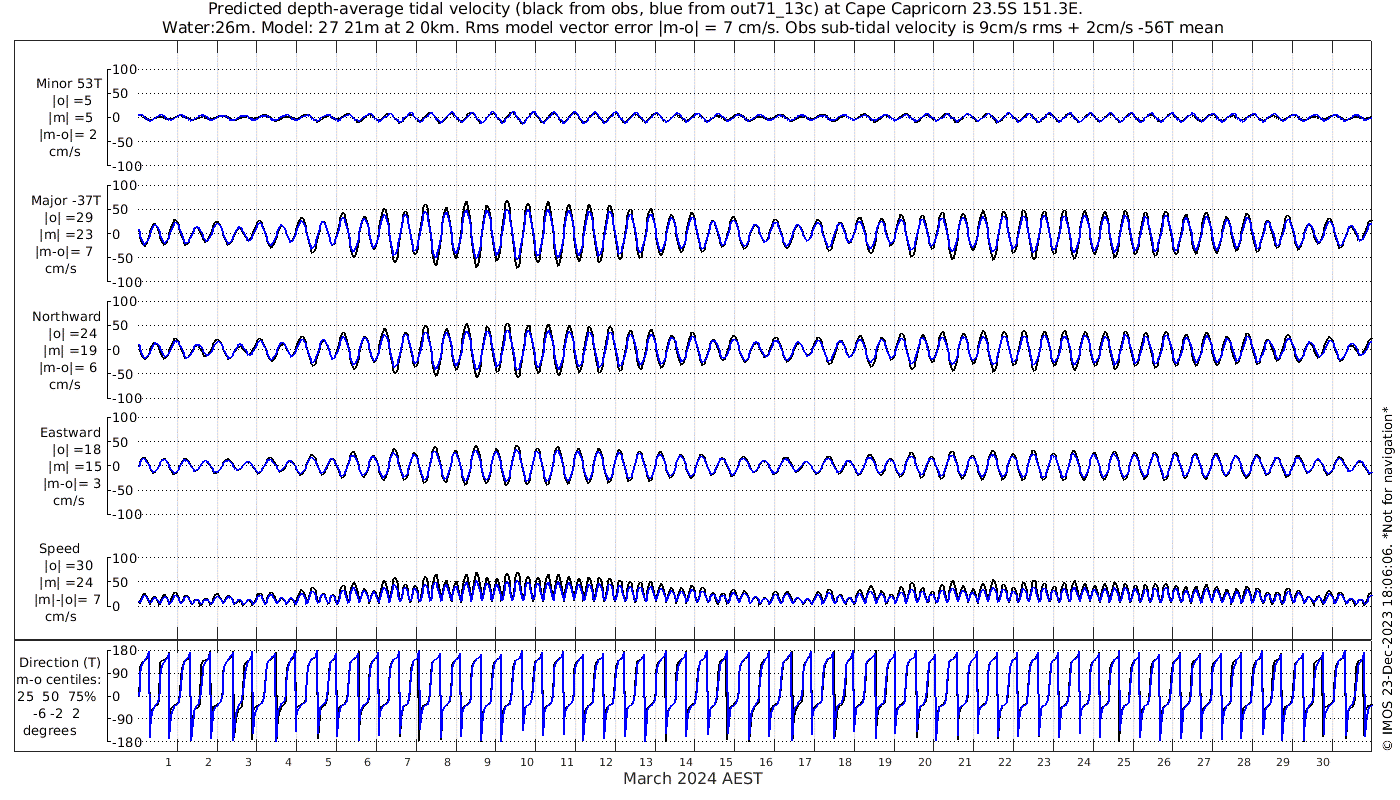Click the '|m| =23' value in Major panel

[x=70, y=235]
